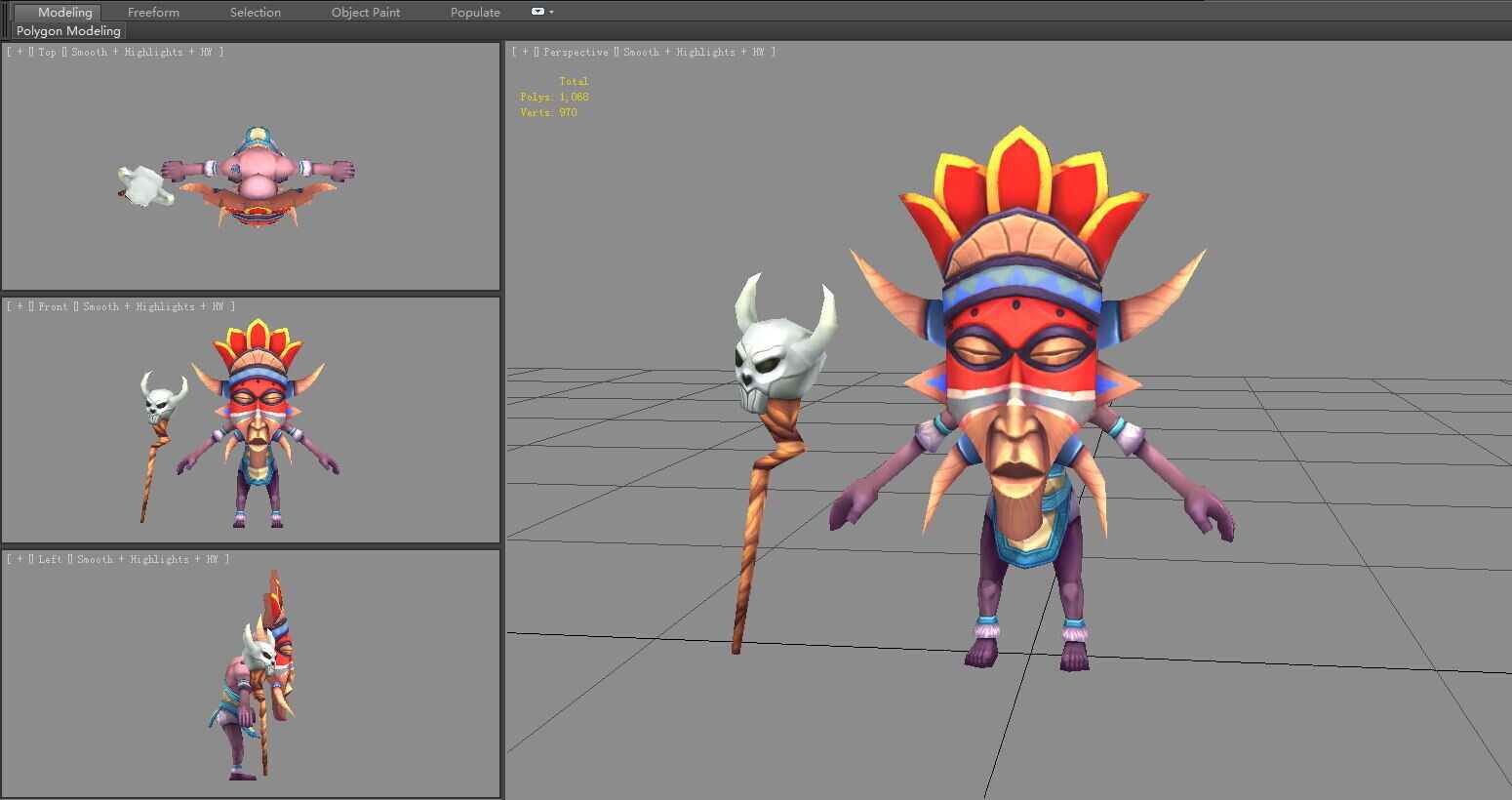Click the Top viewport view label
Image resolution: width=1512 pixels, height=800 pixels.
[x=47, y=52]
